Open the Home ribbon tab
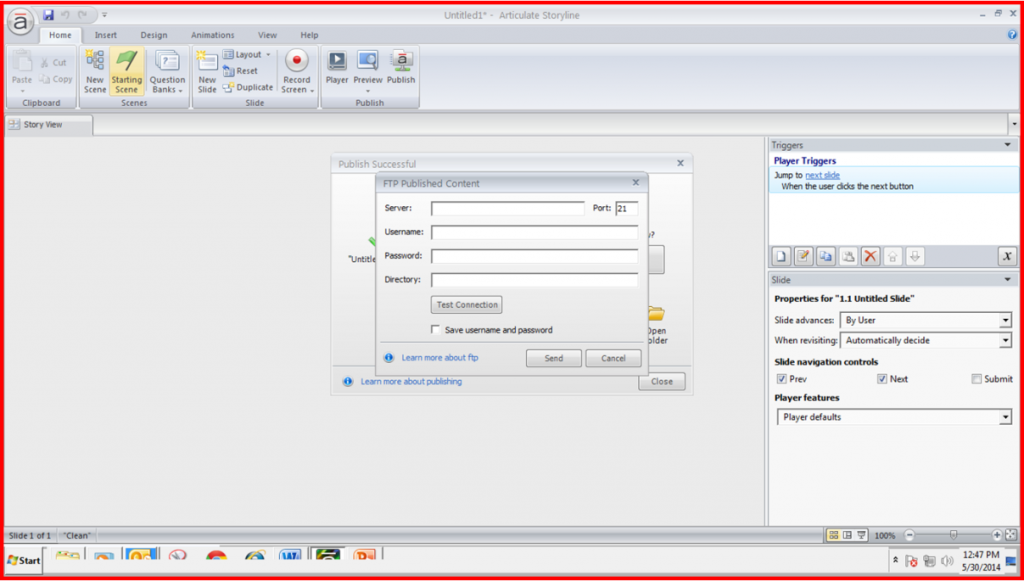Viewport: 1024px width, 581px height. pyautogui.click(x=60, y=35)
